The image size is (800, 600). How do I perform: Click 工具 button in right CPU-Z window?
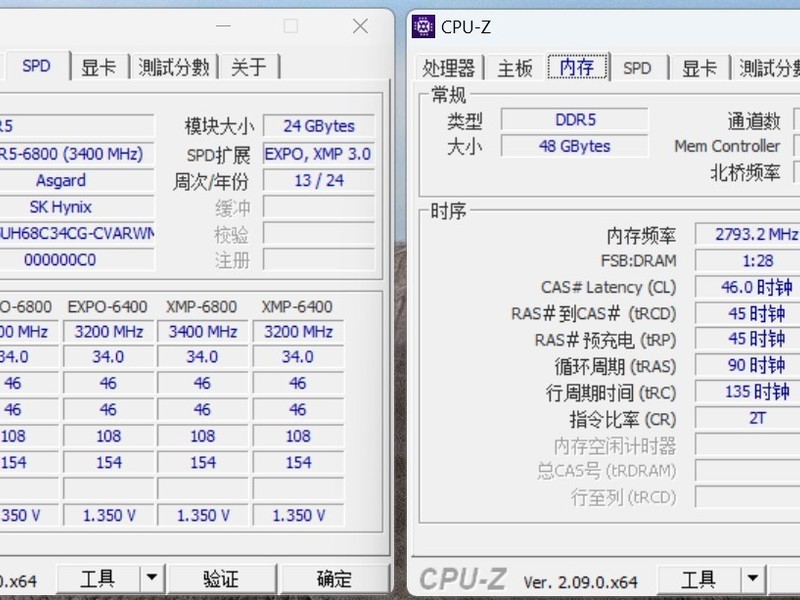pyautogui.click(x=699, y=580)
